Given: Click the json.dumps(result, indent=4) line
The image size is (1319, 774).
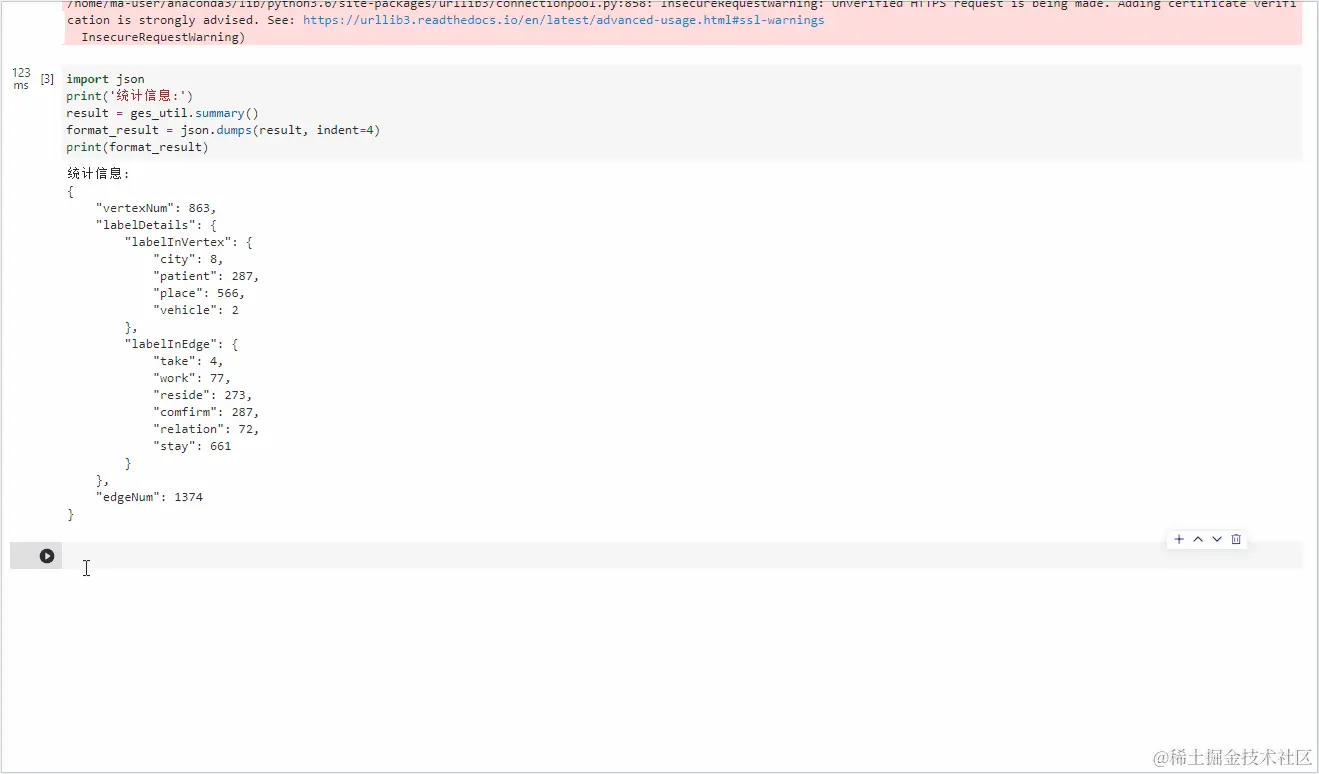Looking at the screenshot, I should click(224, 130).
